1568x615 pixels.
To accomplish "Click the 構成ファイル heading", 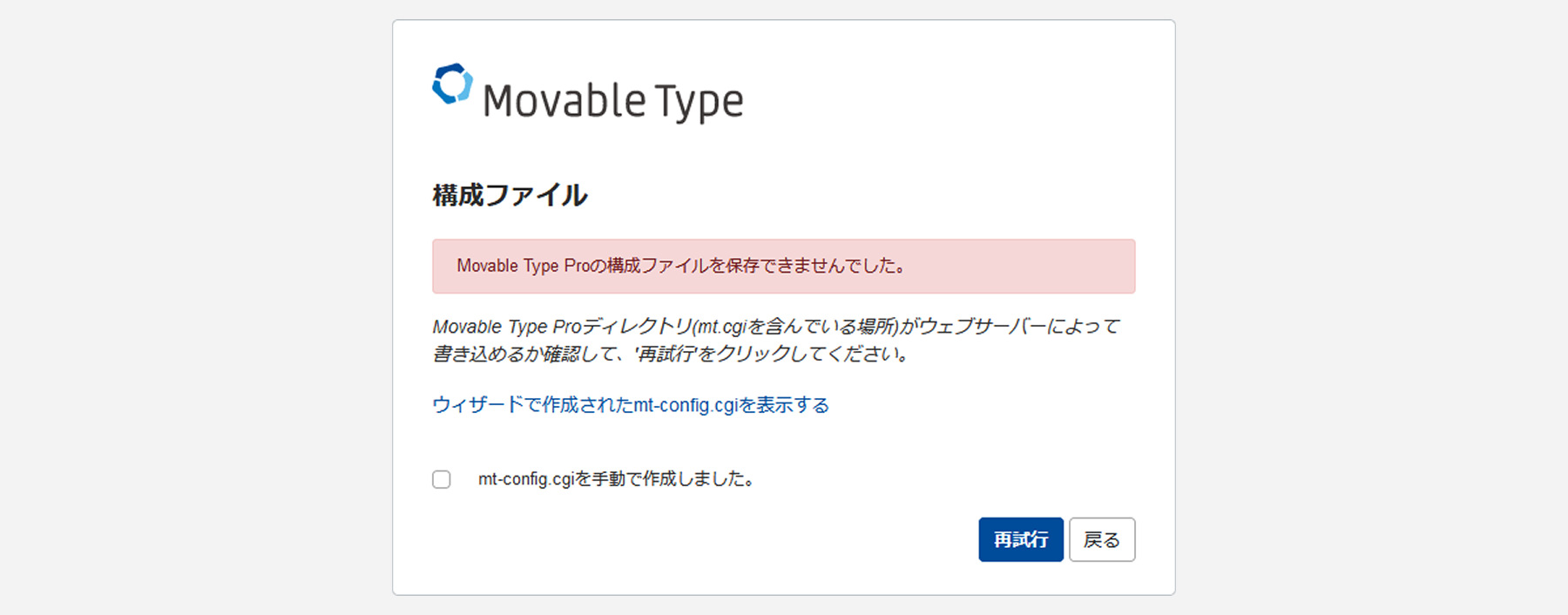I will (x=510, y=195).
